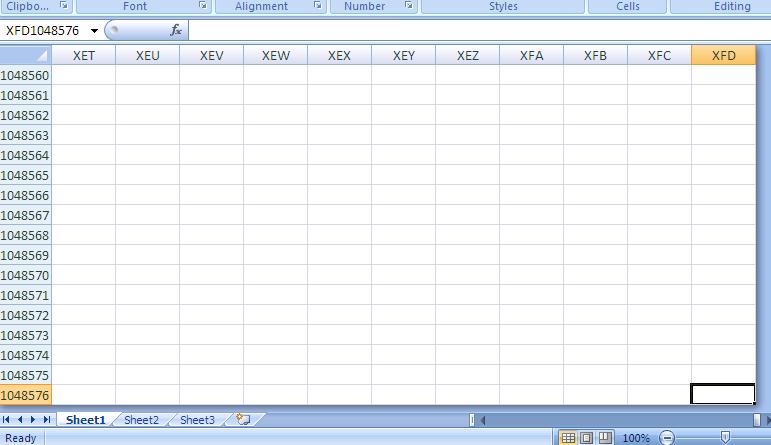Select the highlighted XFD column header
The height and width of the screenshot is (445, 771).
pyautogui.click(x=723, y=56)
